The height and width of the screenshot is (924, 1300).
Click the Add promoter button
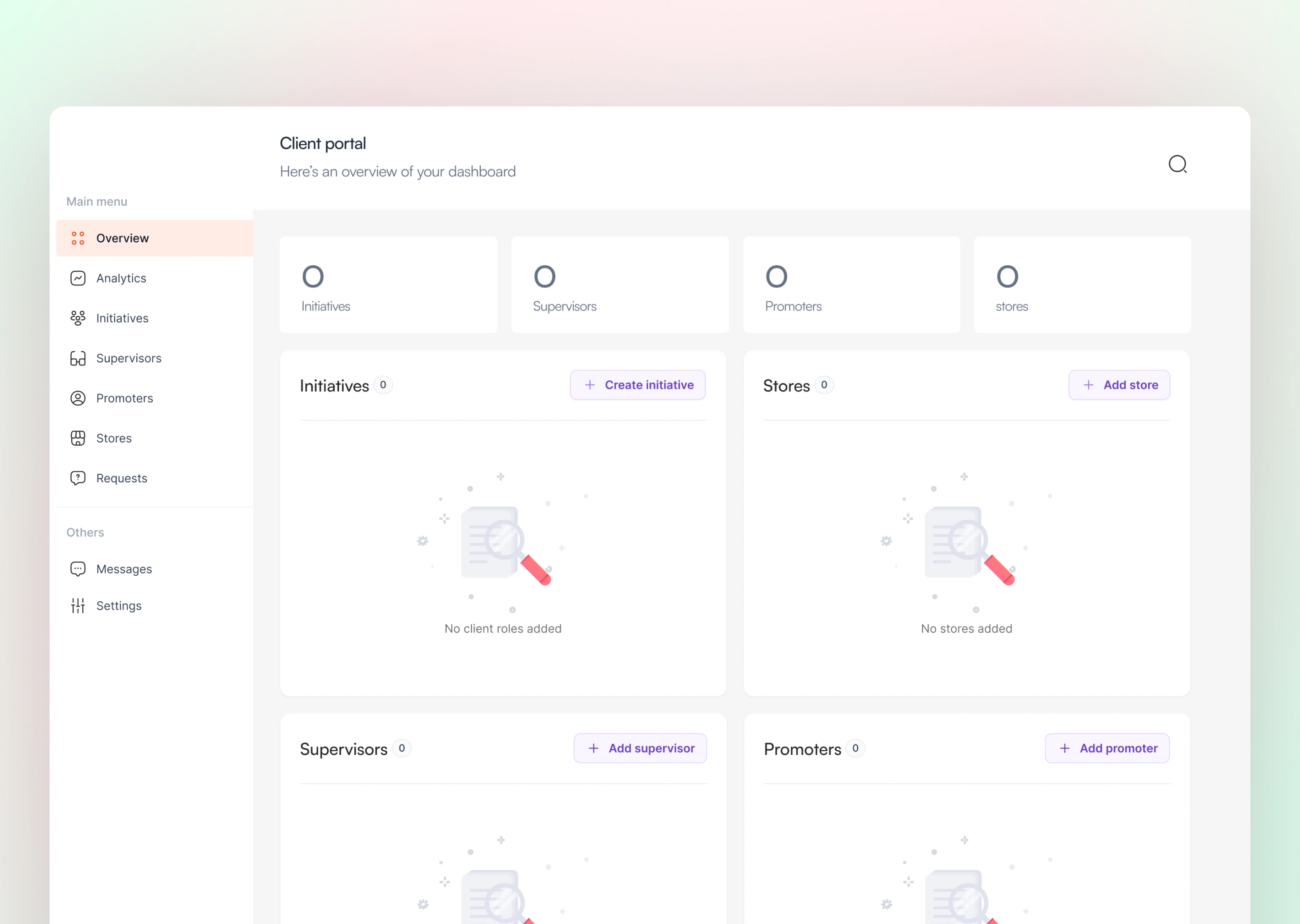tap(1107, 748)
